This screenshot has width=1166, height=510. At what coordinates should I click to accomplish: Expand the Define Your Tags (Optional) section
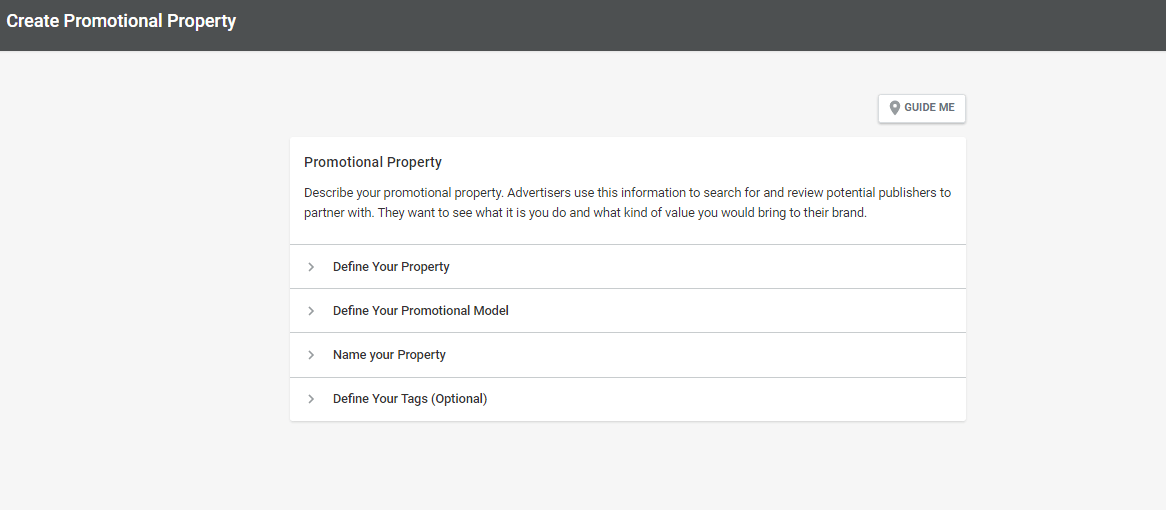coord(628,399)
